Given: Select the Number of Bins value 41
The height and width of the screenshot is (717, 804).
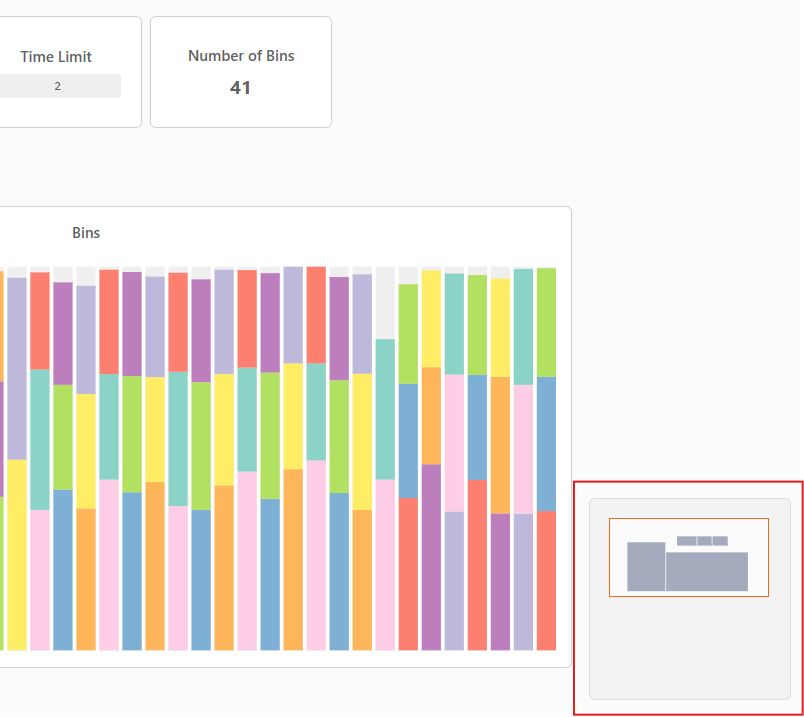Looking at the screenshot, I should pyautogui.click(x=240, y=88).
